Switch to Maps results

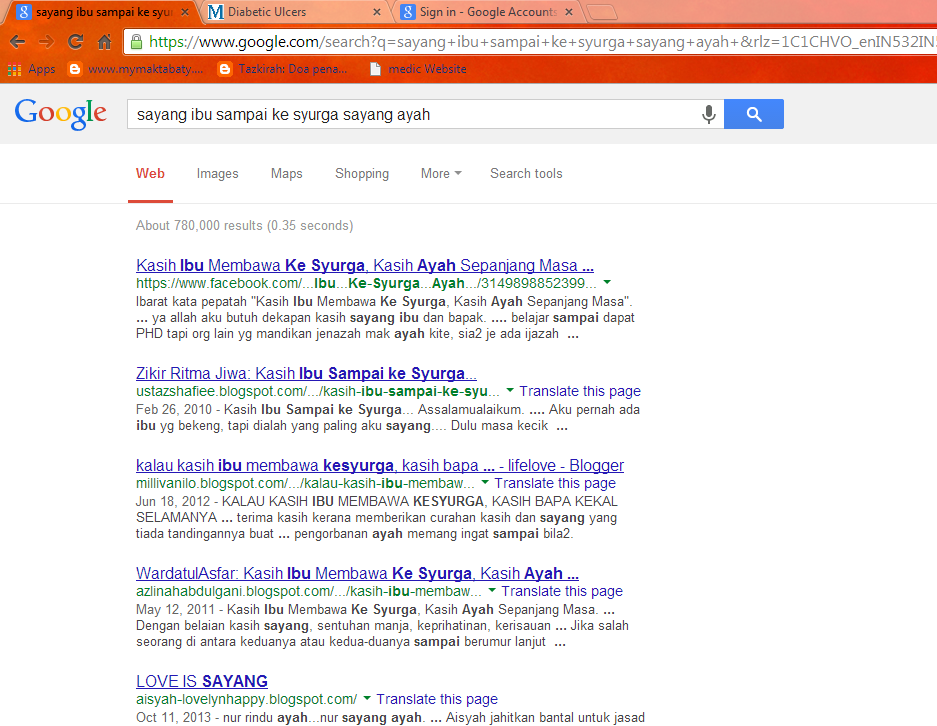click(x=287, y=173)
